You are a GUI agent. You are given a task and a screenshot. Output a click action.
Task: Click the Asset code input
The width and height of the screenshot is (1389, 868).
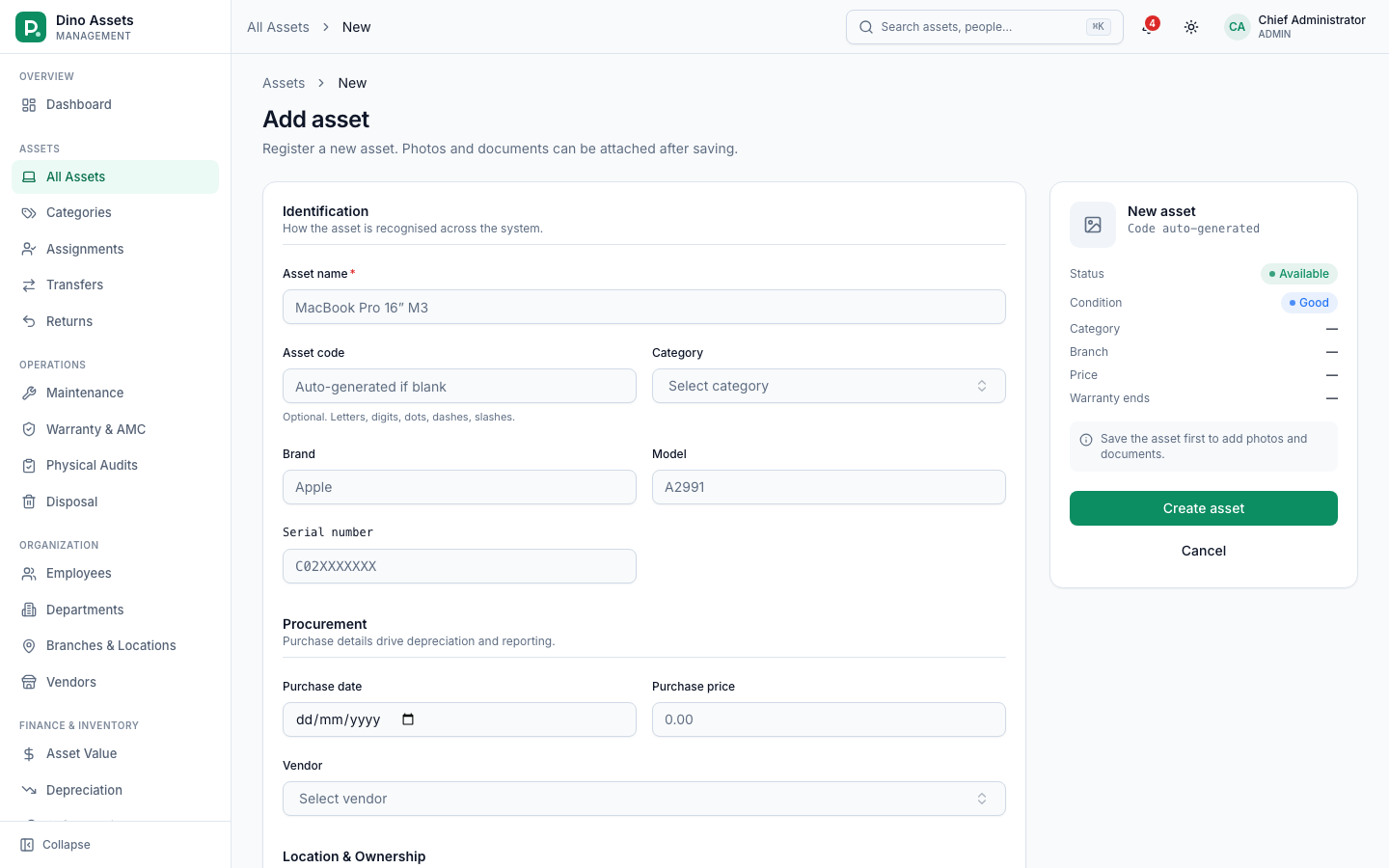coord(459,386)
